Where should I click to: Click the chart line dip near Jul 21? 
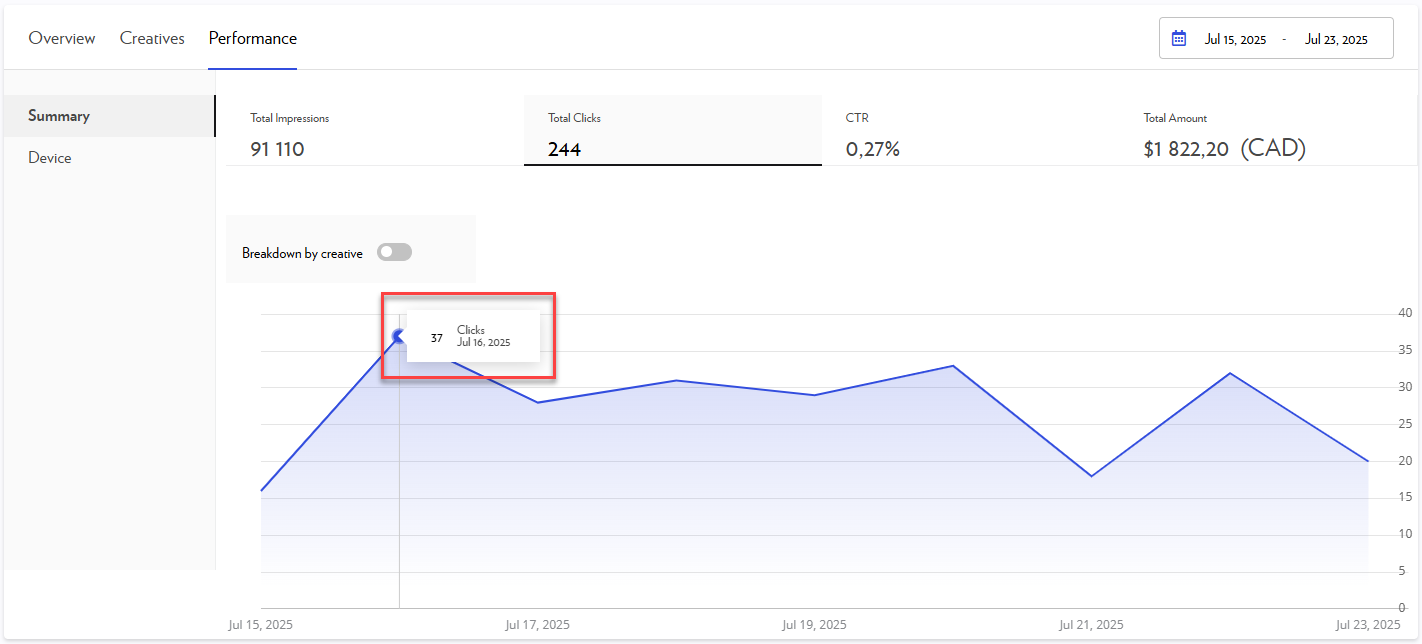[x=1091, y=476]
